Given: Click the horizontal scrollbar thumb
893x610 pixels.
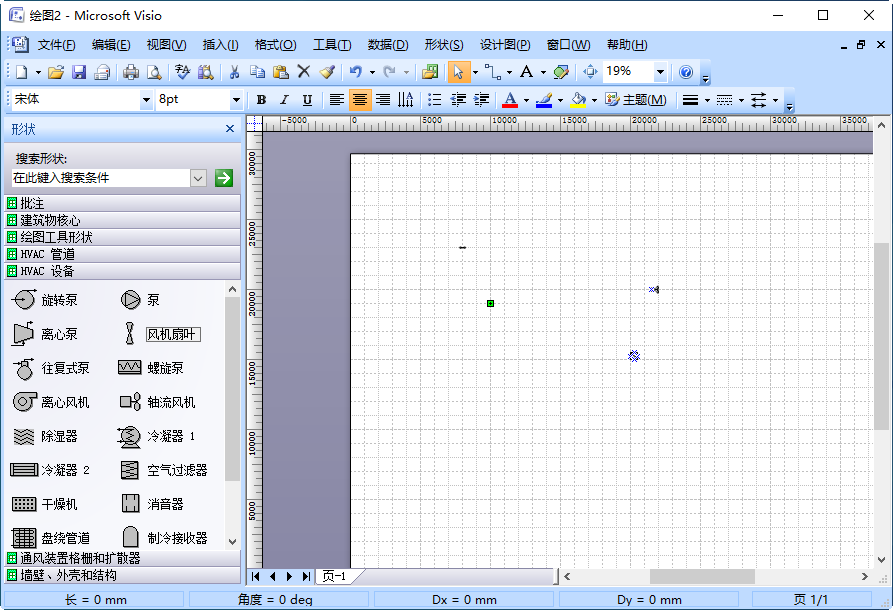Looking at the screenshot, I should [702, 576].
